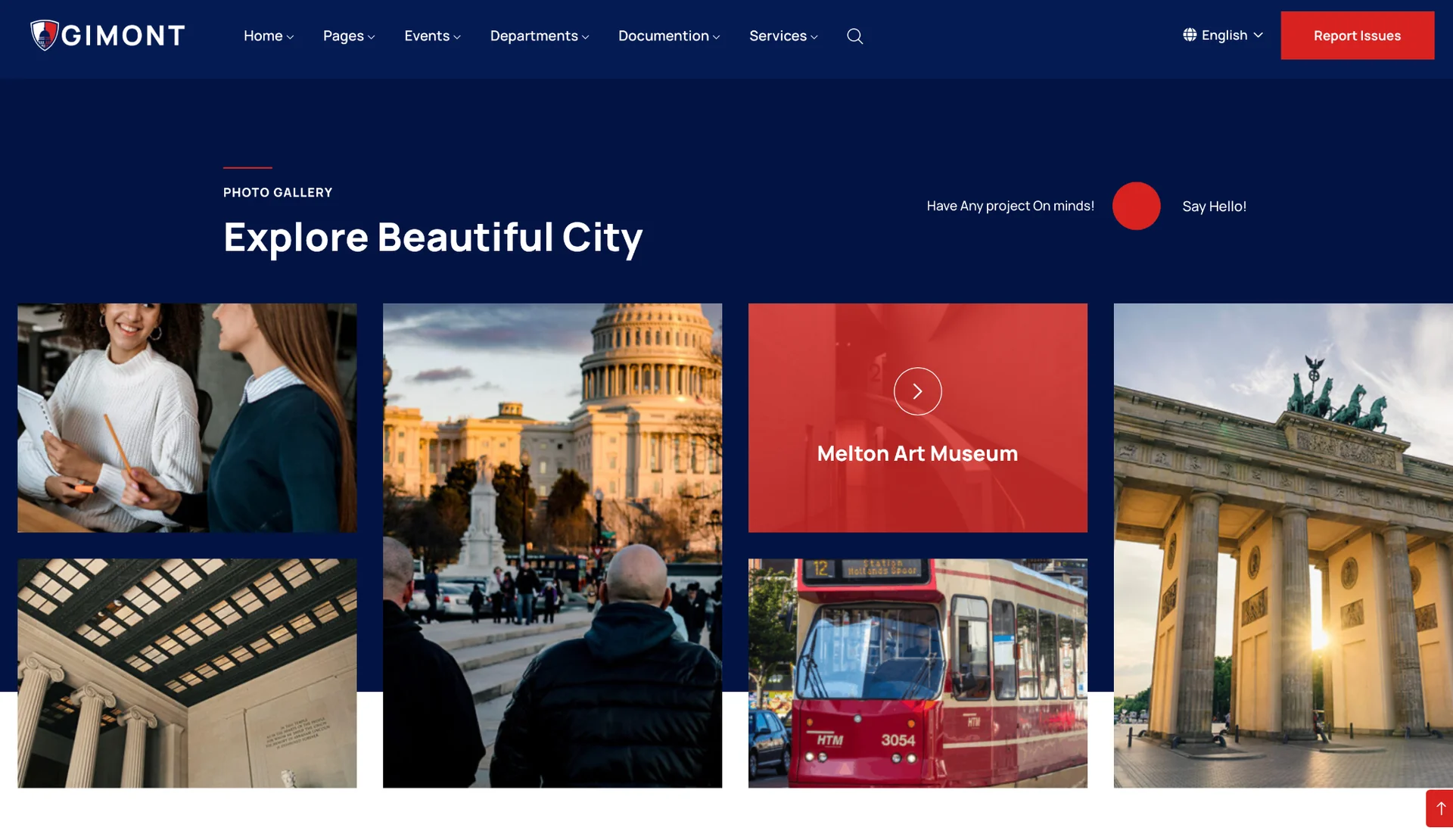This screenshot has height=840, width=1453.
Task: Open the Capitol building photo
Action: pyautogui.click(x=552, y=545)
